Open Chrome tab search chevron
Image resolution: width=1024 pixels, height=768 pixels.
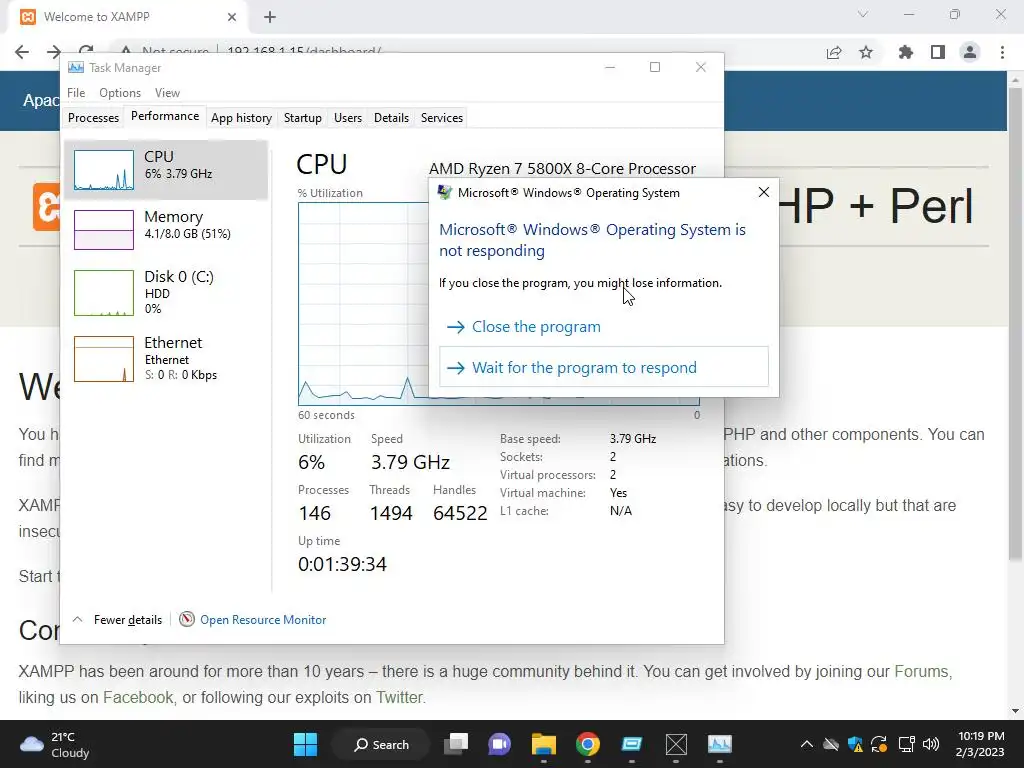(863, 14)
